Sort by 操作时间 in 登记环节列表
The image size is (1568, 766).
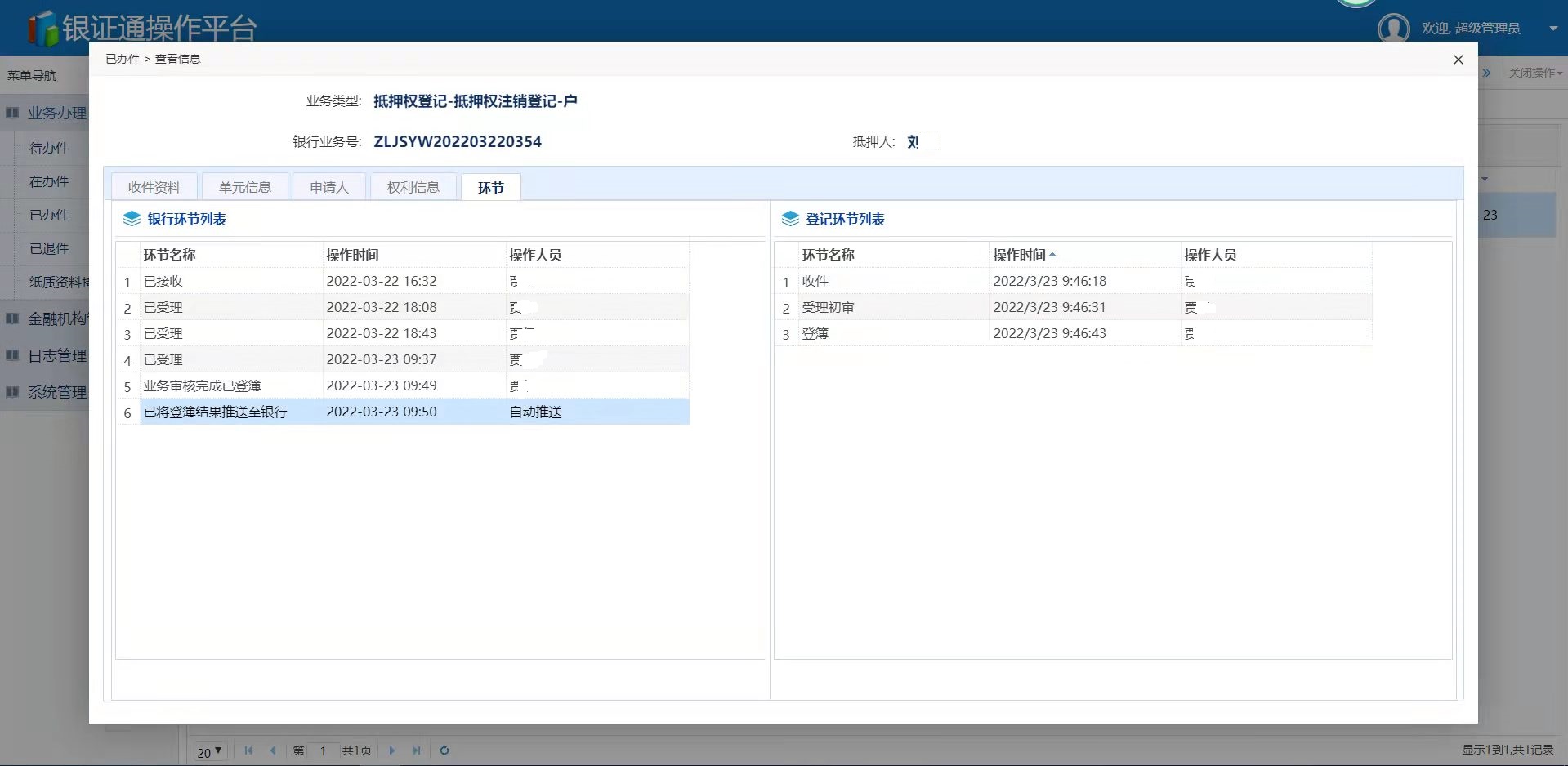pyautogui.click(x=1020, y=255)
